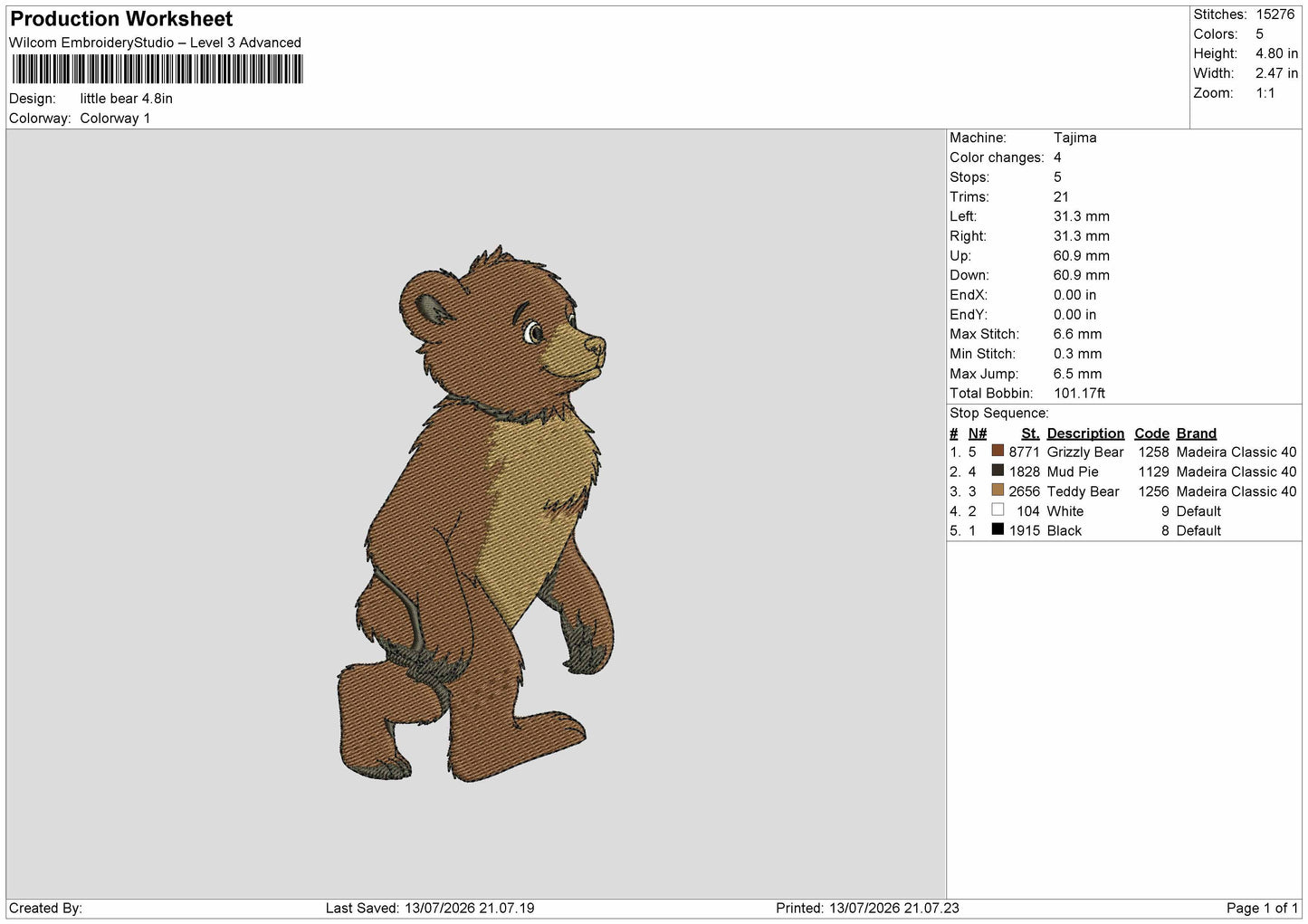Click the little bear embroidery preview

(477, 513)
